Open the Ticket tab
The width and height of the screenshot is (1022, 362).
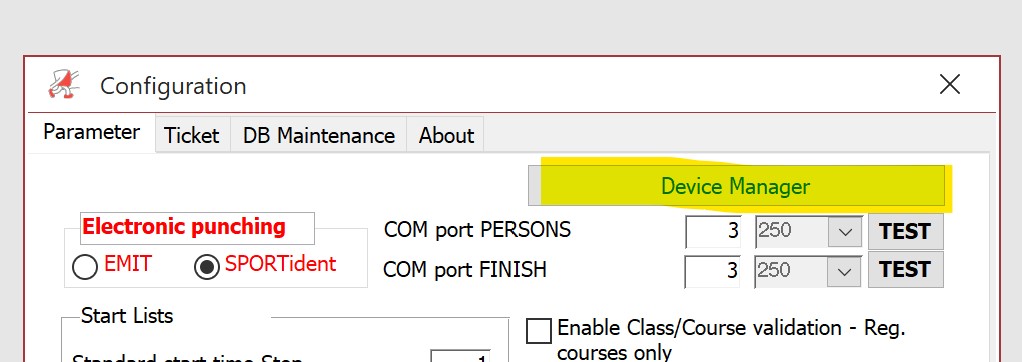point(192,135)
